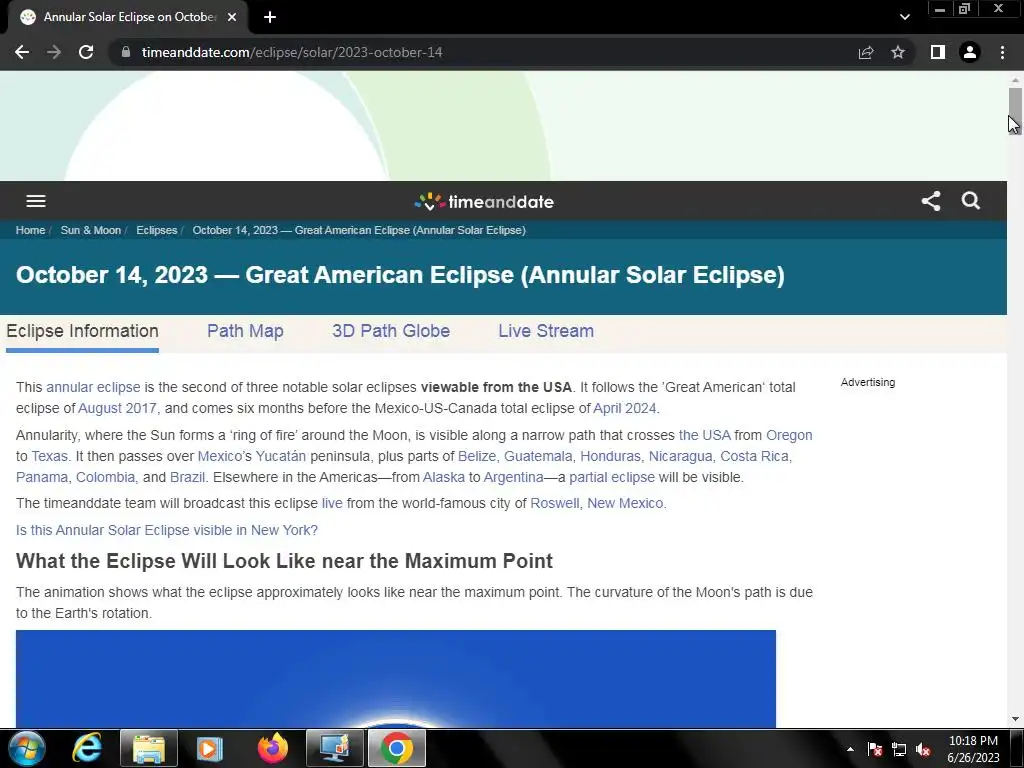Open the clock showing 10:18 PM
Viewport: 1024px width, 768px height.
coord(973,749)
